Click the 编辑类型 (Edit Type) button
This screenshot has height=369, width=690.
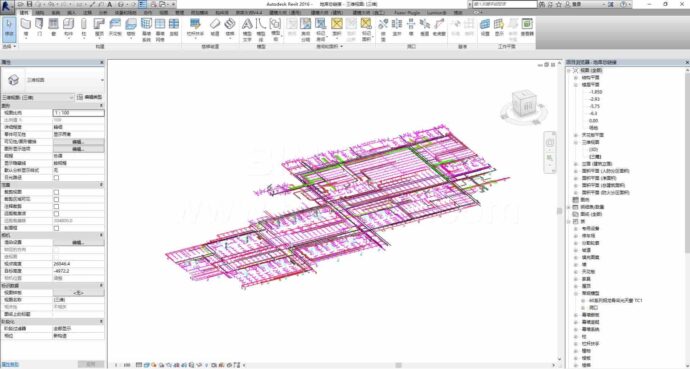[90, 97]
